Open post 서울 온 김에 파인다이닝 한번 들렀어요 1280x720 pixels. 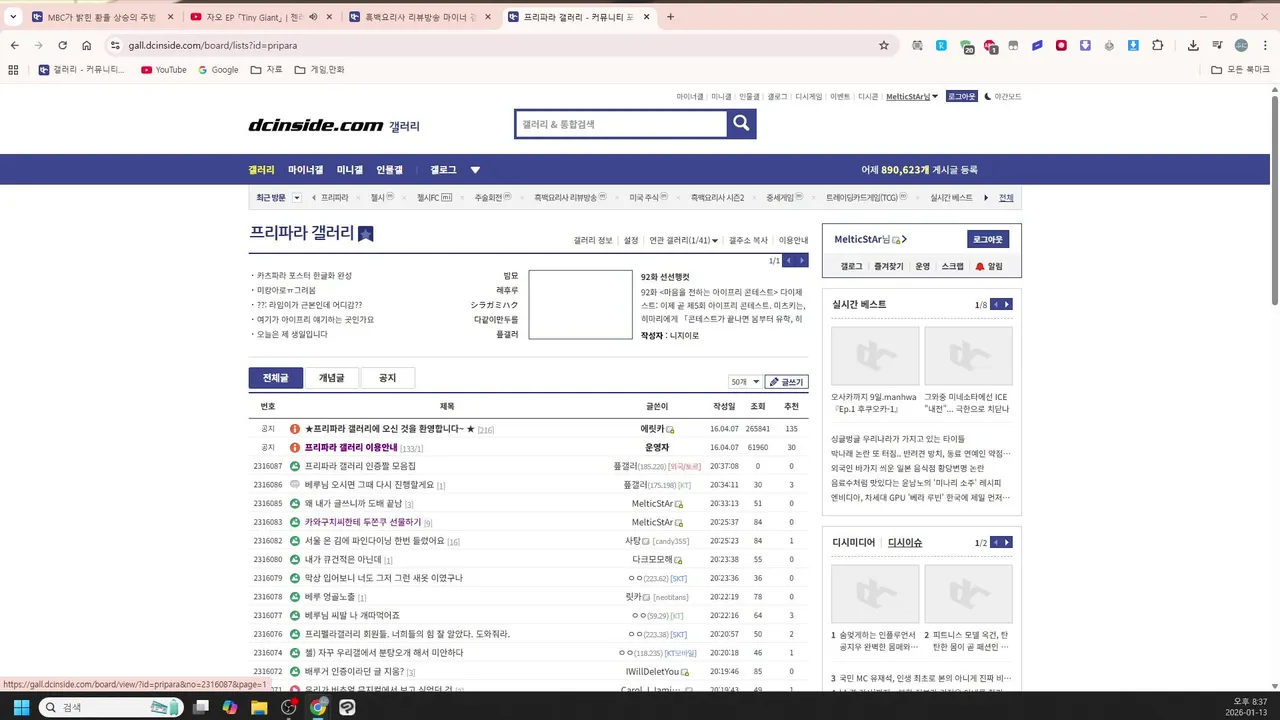374,541
